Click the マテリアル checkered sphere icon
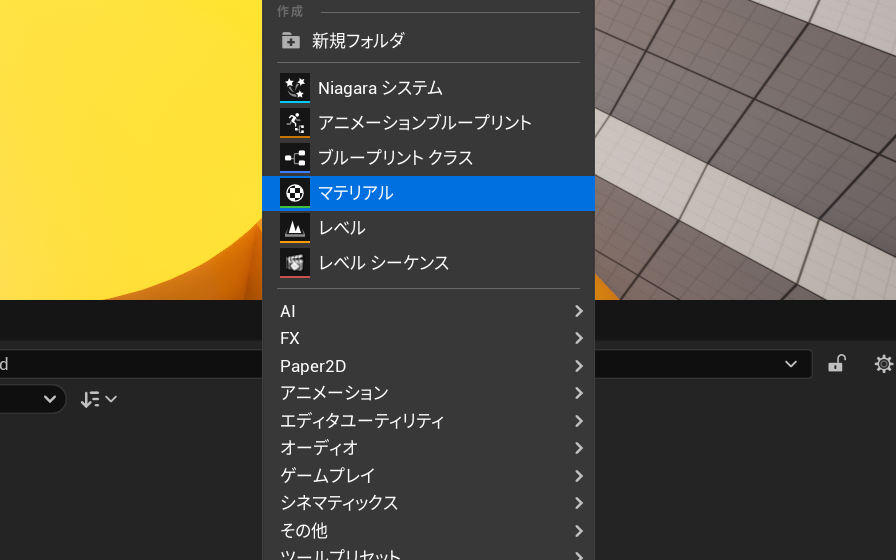Screen dimensions: 896x560 [295, 193]
